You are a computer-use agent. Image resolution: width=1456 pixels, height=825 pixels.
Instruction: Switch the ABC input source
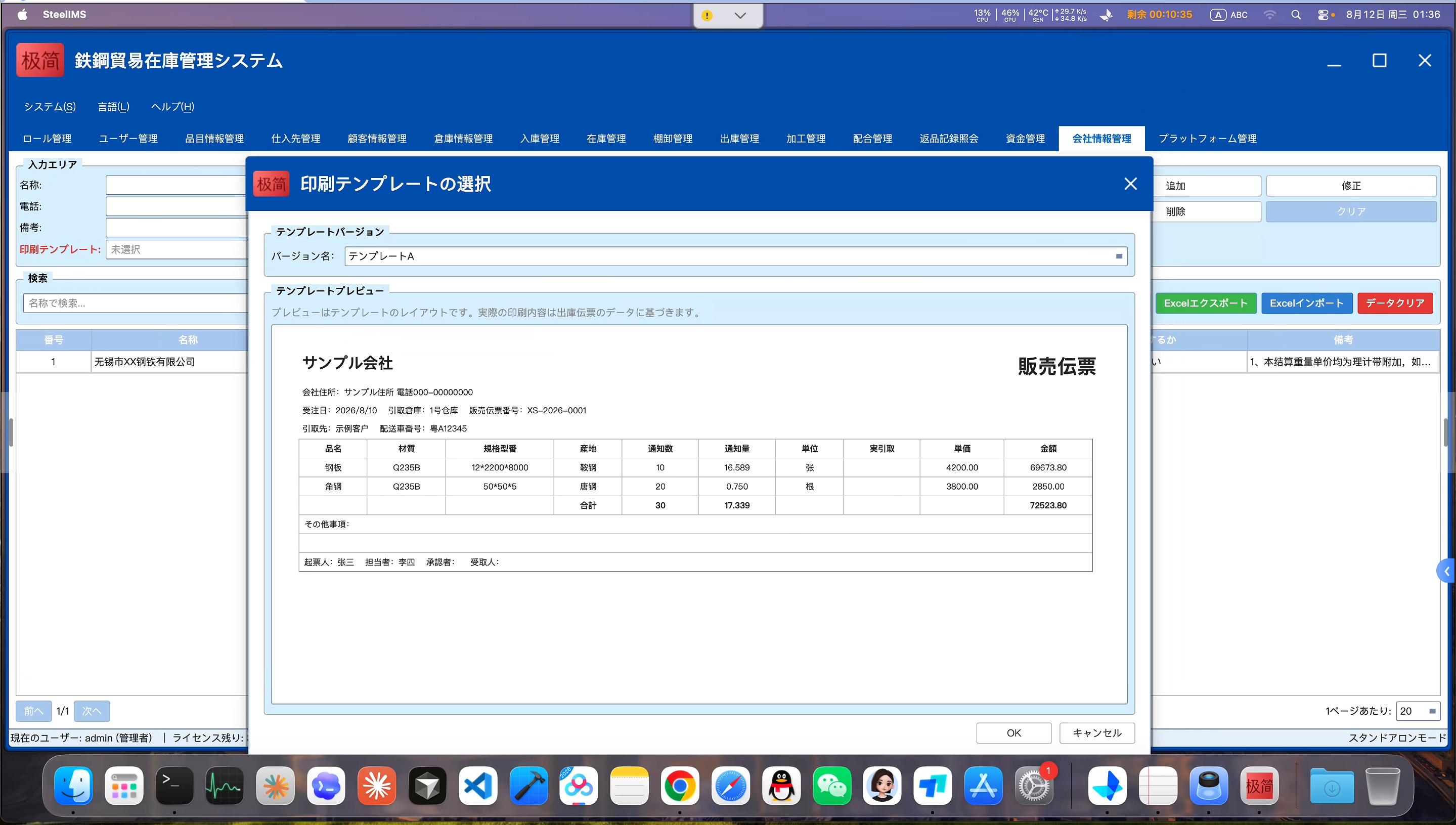click(1229, 15)
